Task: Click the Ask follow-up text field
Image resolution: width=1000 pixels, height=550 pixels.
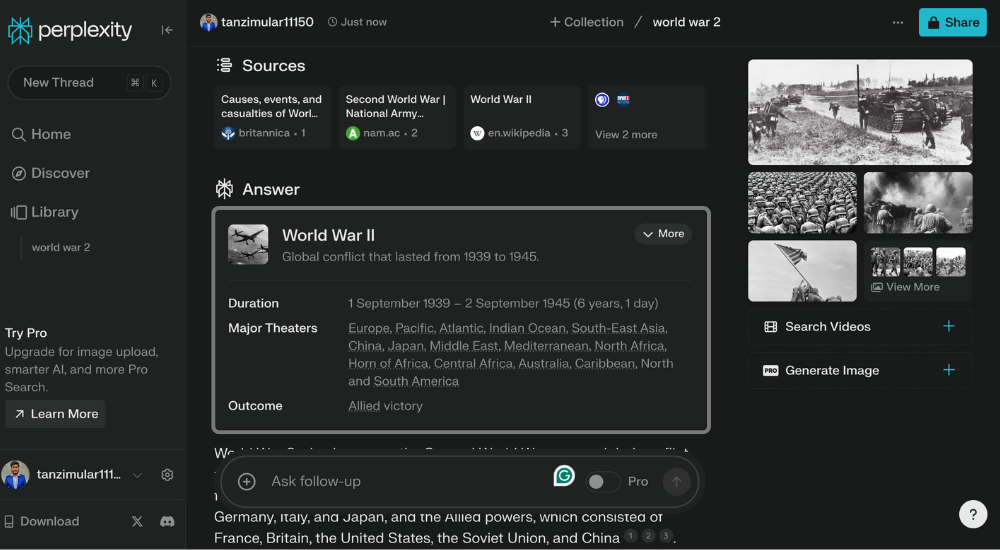Action: click(400, 482)
